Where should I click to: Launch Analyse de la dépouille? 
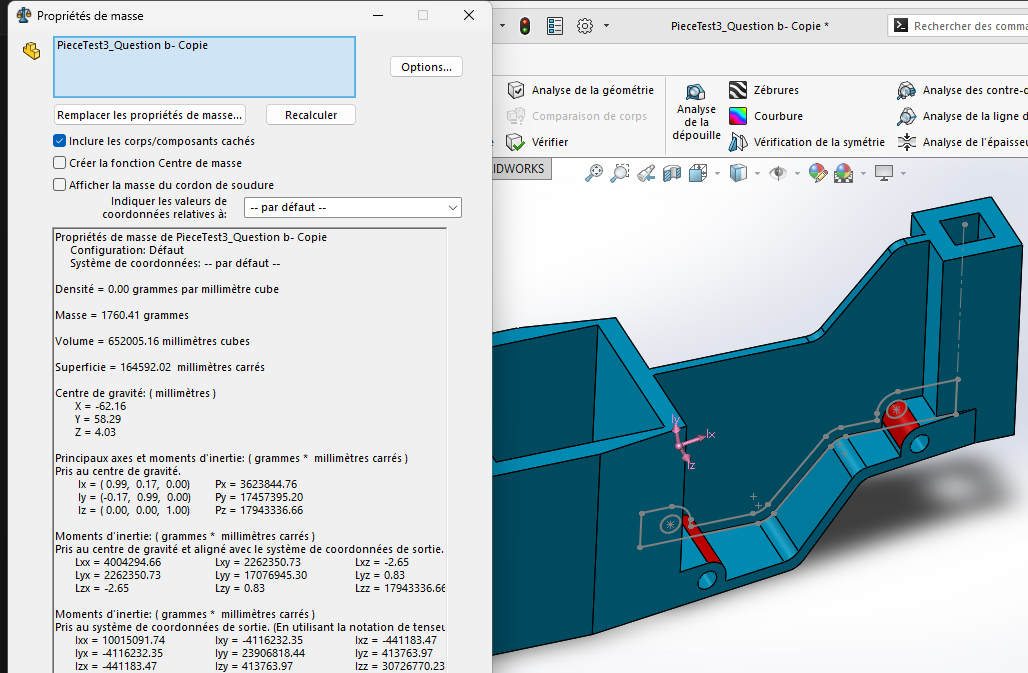[696, 110]
